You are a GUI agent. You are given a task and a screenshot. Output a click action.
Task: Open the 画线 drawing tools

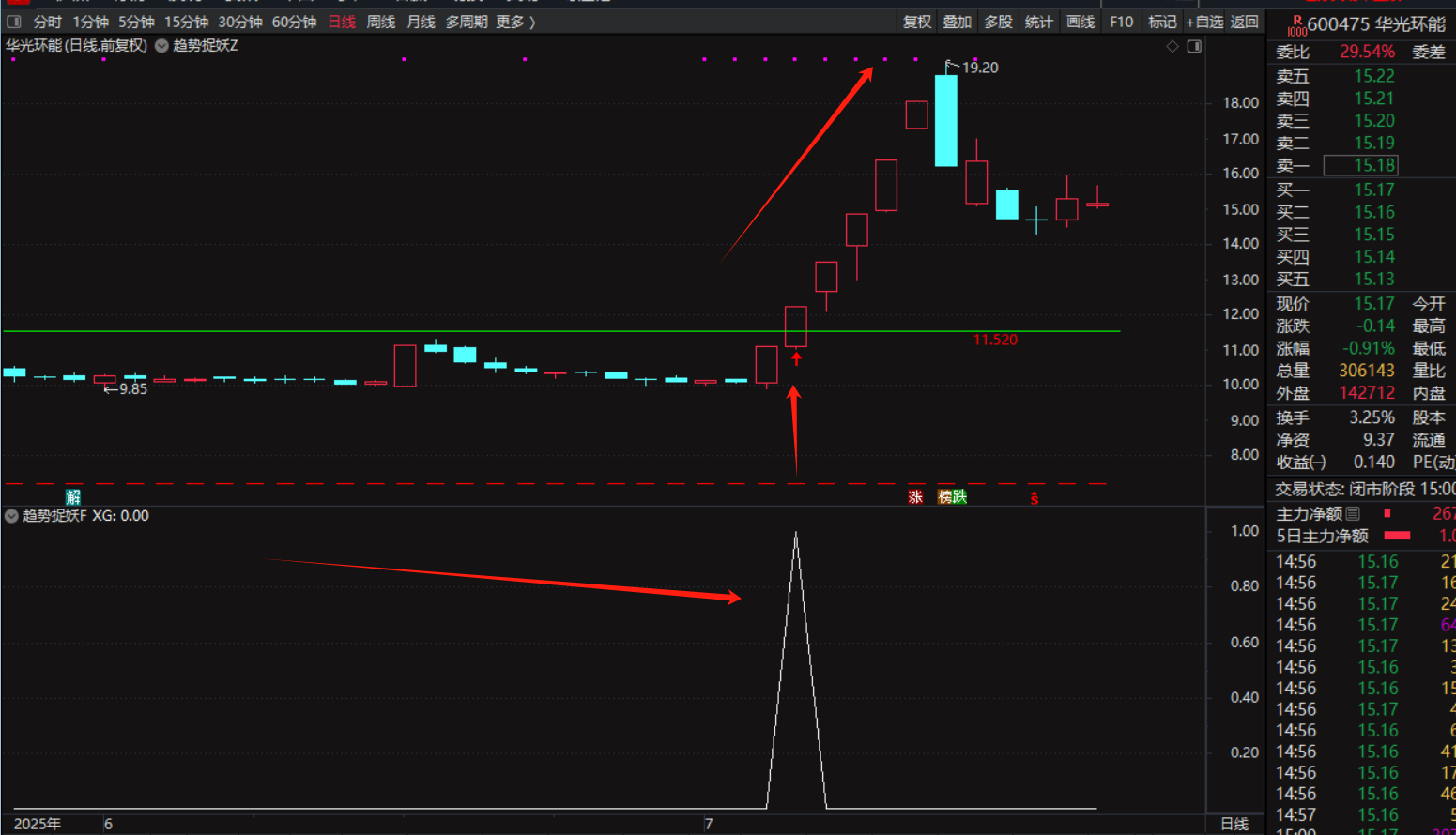pyautogui.click(x=1081, y=22)
